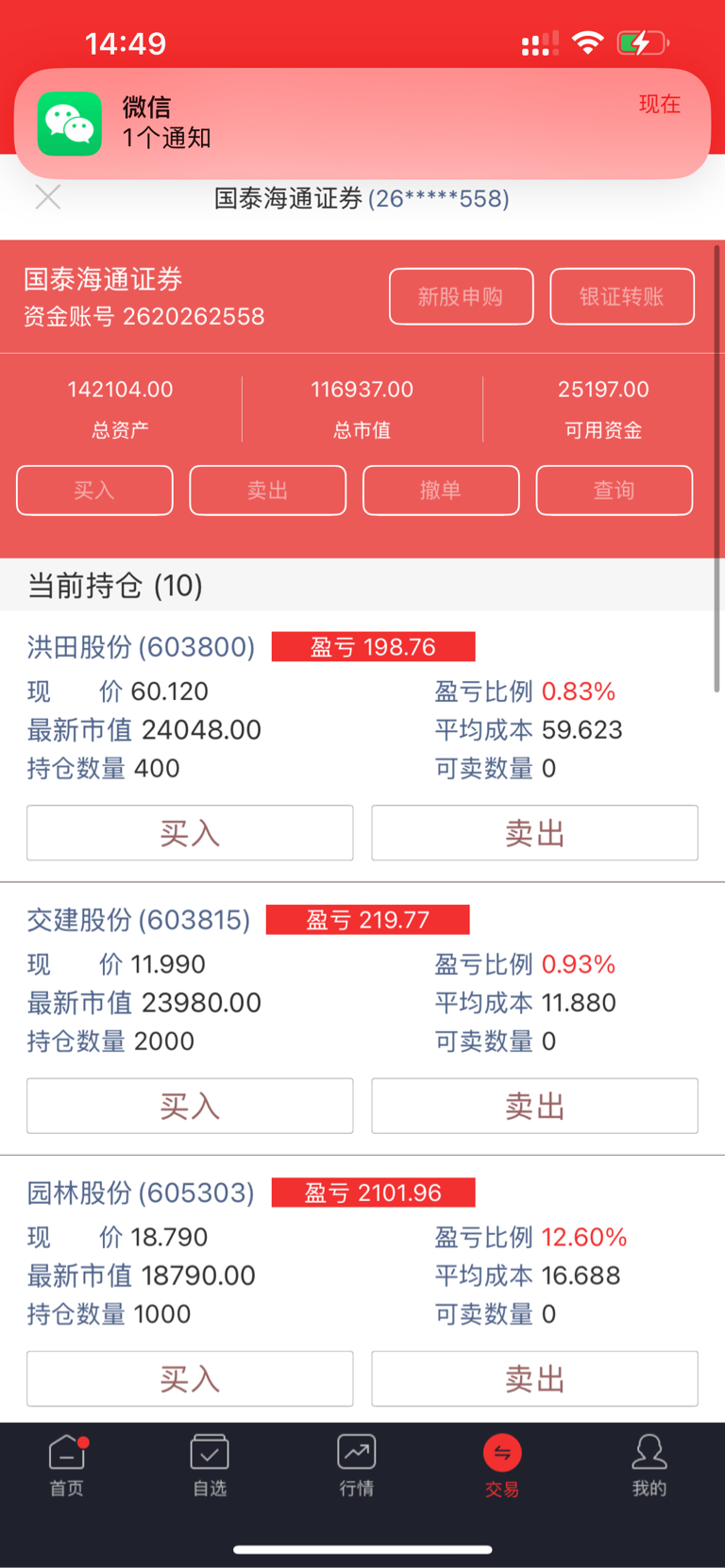Open 银证转账 bank transfer

click(622, 296)
